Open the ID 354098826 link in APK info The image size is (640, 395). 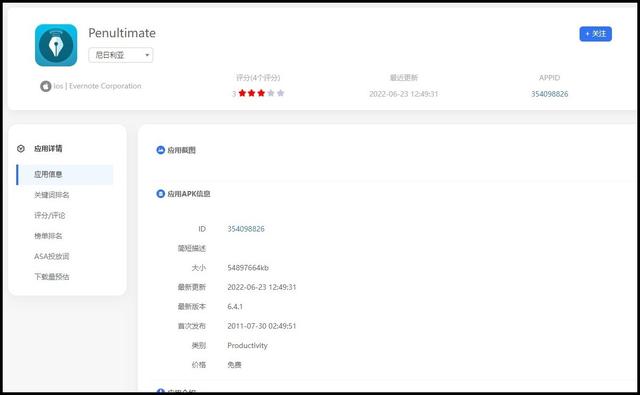[x=246, y=229]
